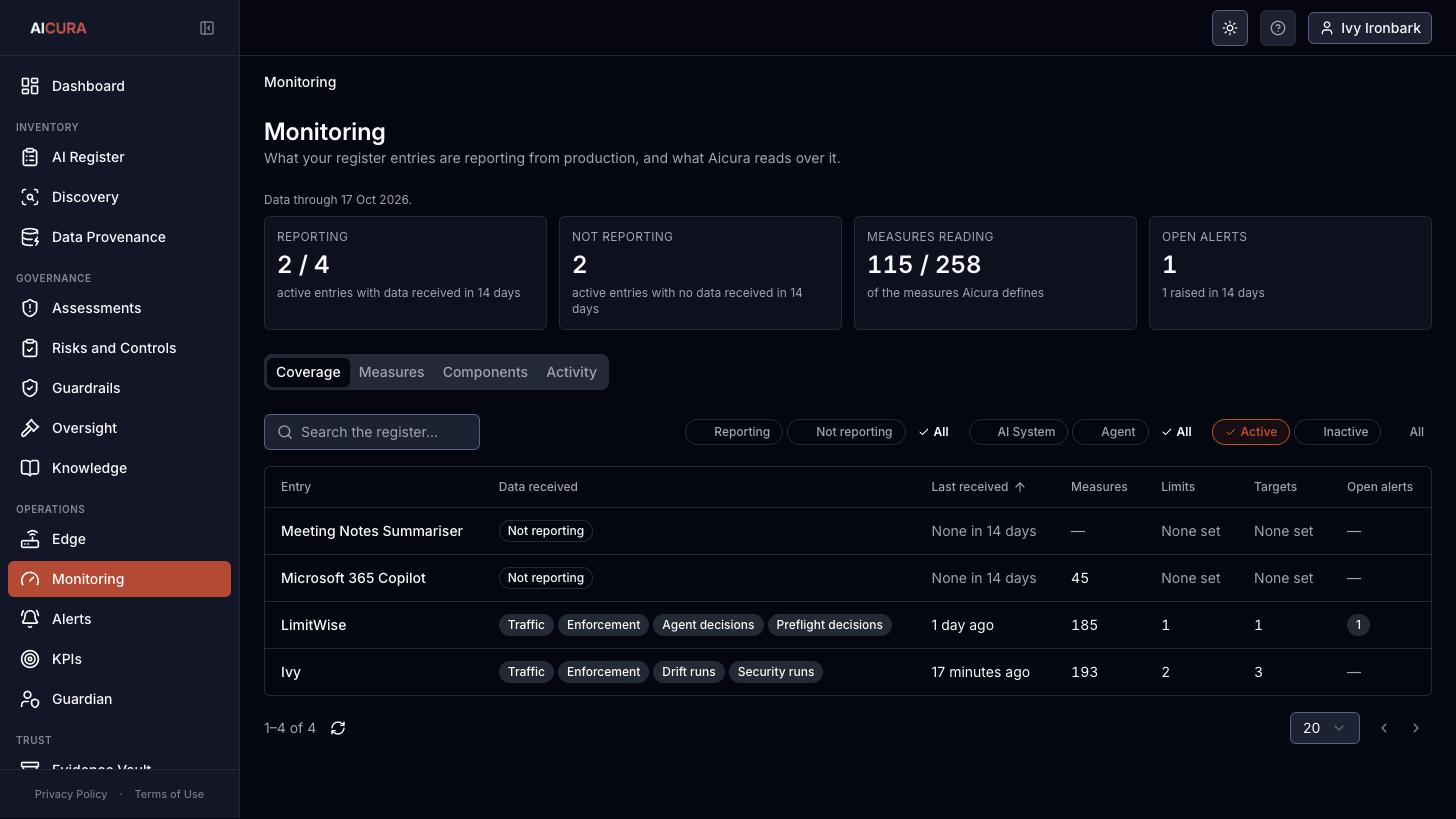Viewport: 1456px width, 819px height.
Task: Refresh the table with reload icon
Action: click(338, 728)
